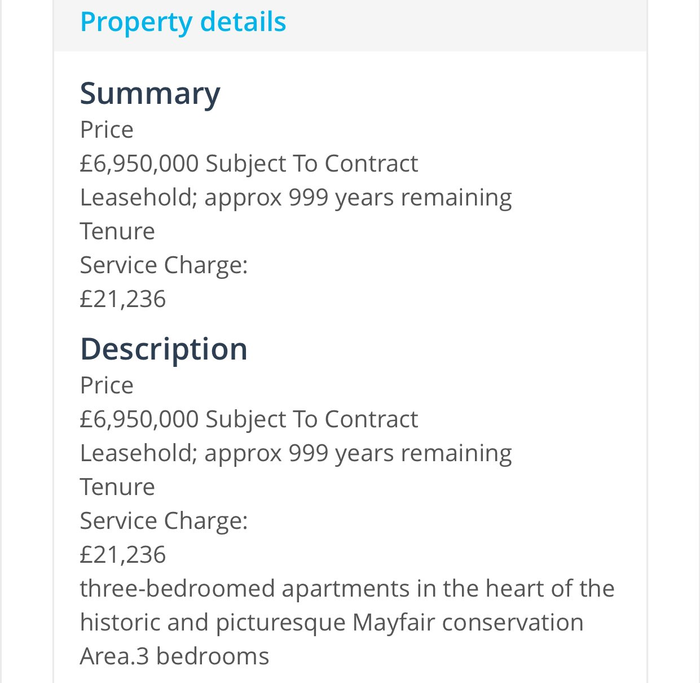The image size is (700, 683).
Task: Click the 'Area.3 bedrooms' text line
Action: coord(174,656)
